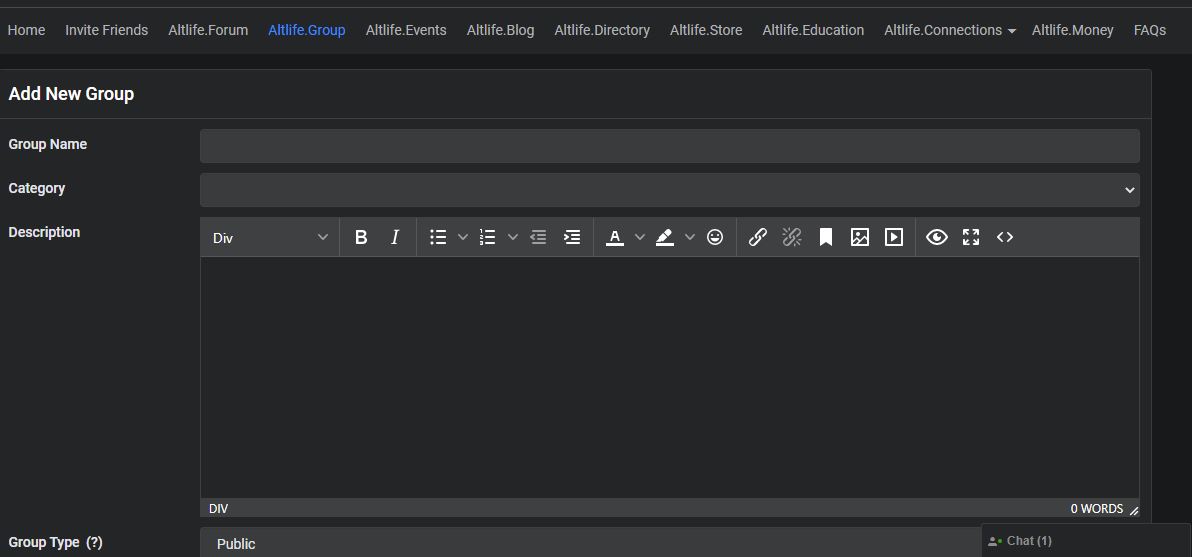Click the decrease indent icon
Viewport: 1192px width, 557px height.
pyautogui.click(x=538, y=237)
